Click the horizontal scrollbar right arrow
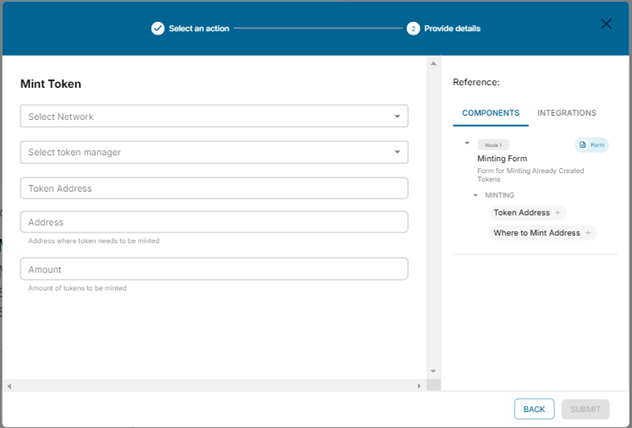Screen dimensions: 632x428 pos(419,386)
